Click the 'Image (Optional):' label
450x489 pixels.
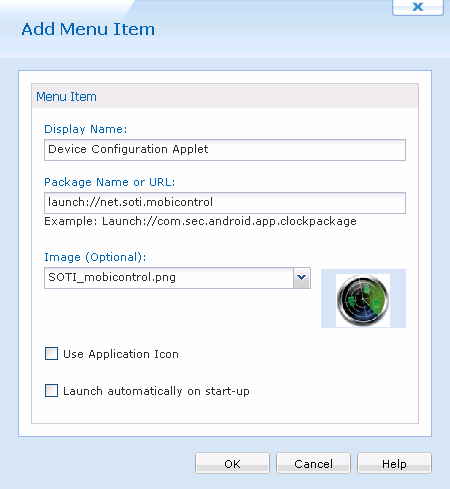[x=95, y=257]
